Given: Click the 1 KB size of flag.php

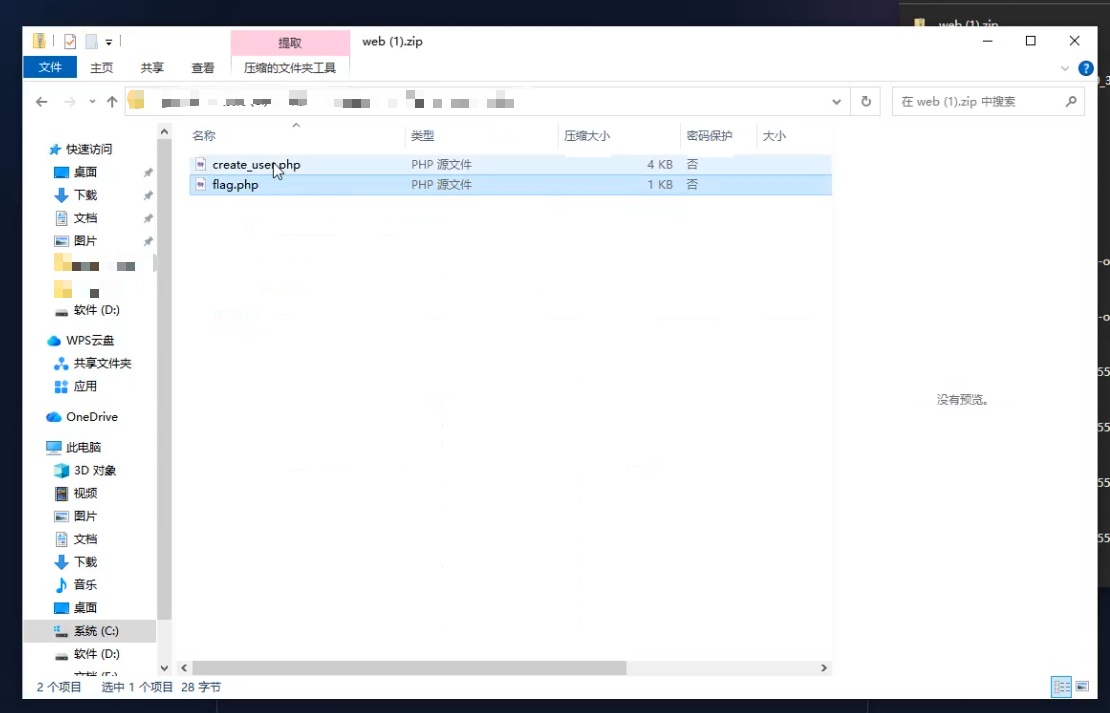Looking at the screenshot, I should [x=659, y=185].
